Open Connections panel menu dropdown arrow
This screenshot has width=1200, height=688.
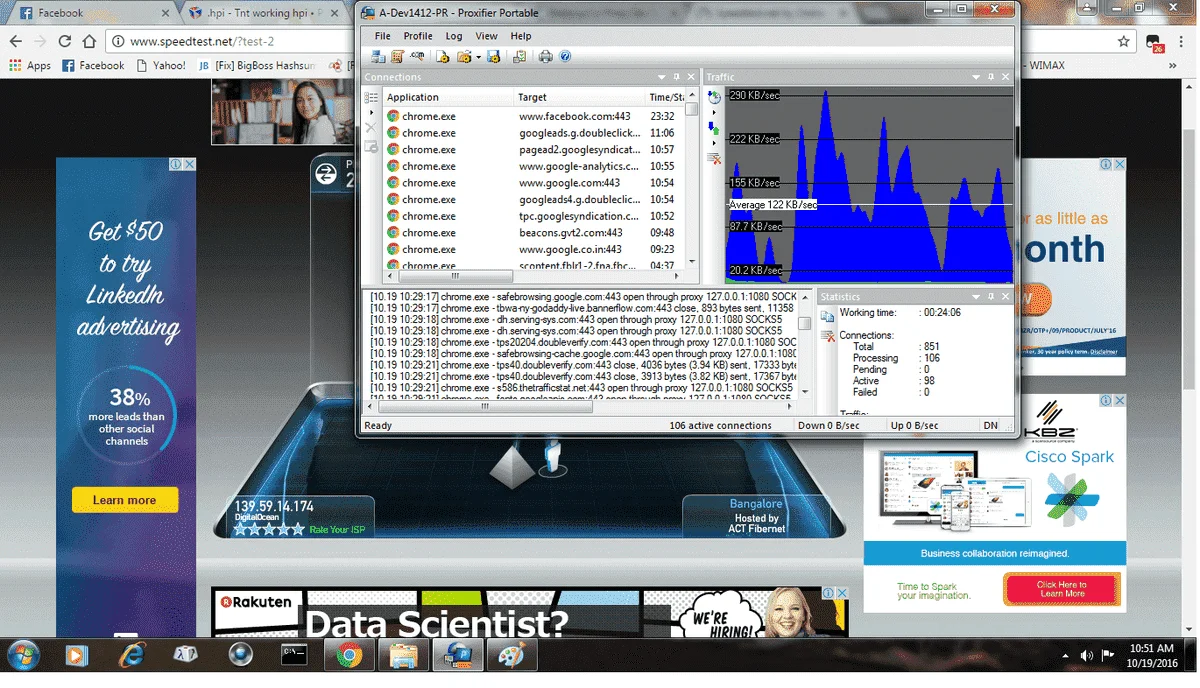[662, 77]
